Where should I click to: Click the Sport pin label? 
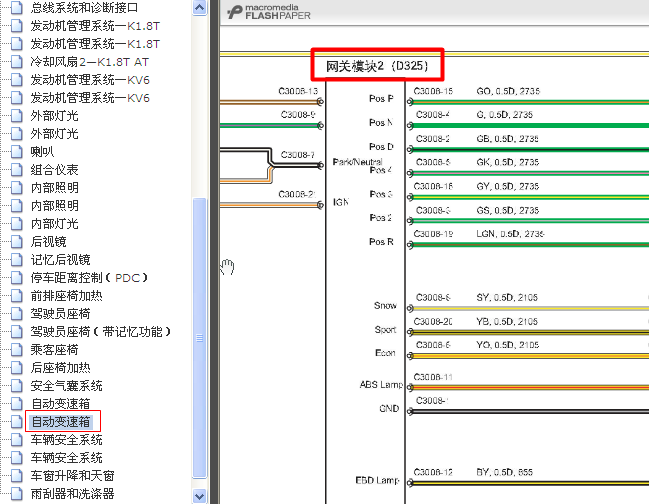tap(385, 329)
